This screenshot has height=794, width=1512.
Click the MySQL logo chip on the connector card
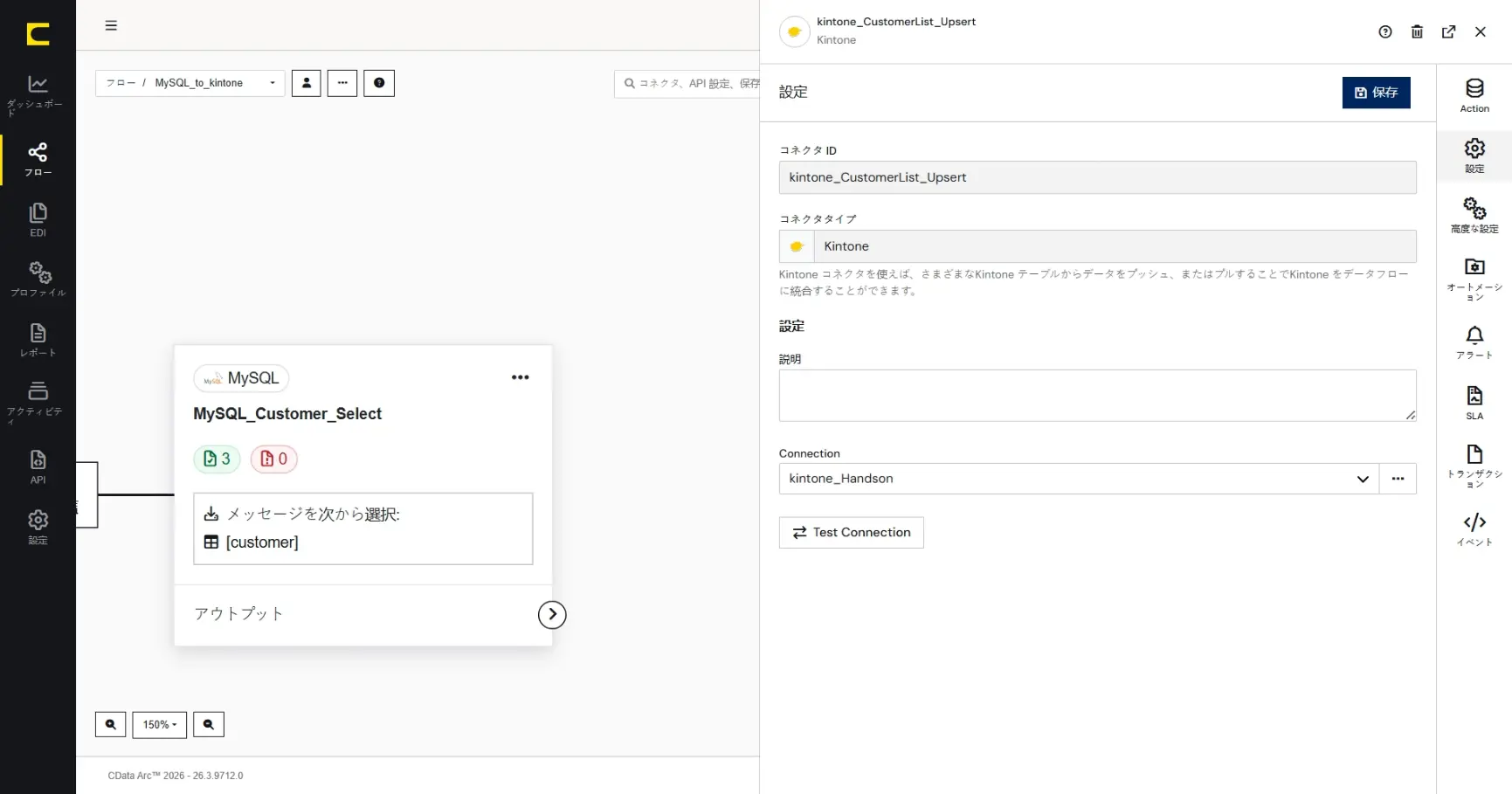(241, 378)
